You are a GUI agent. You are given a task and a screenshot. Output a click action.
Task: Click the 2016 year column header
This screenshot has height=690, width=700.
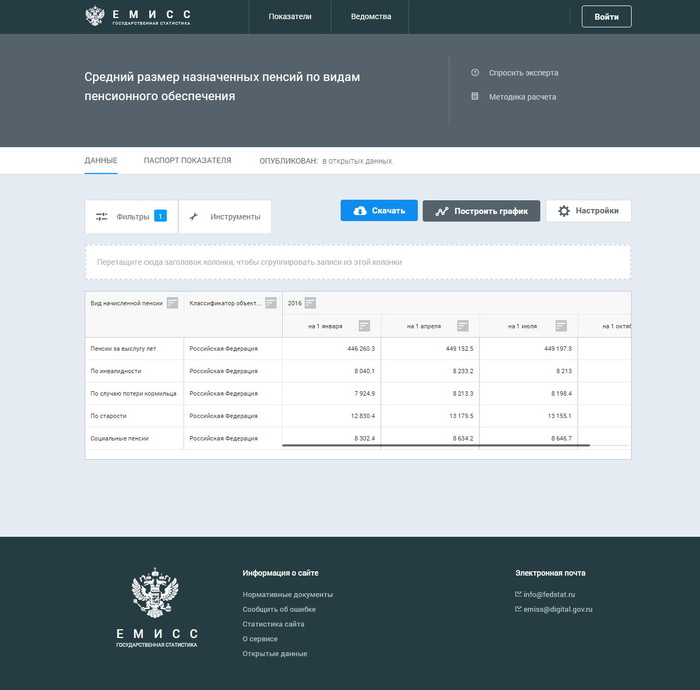click(295, 303)
